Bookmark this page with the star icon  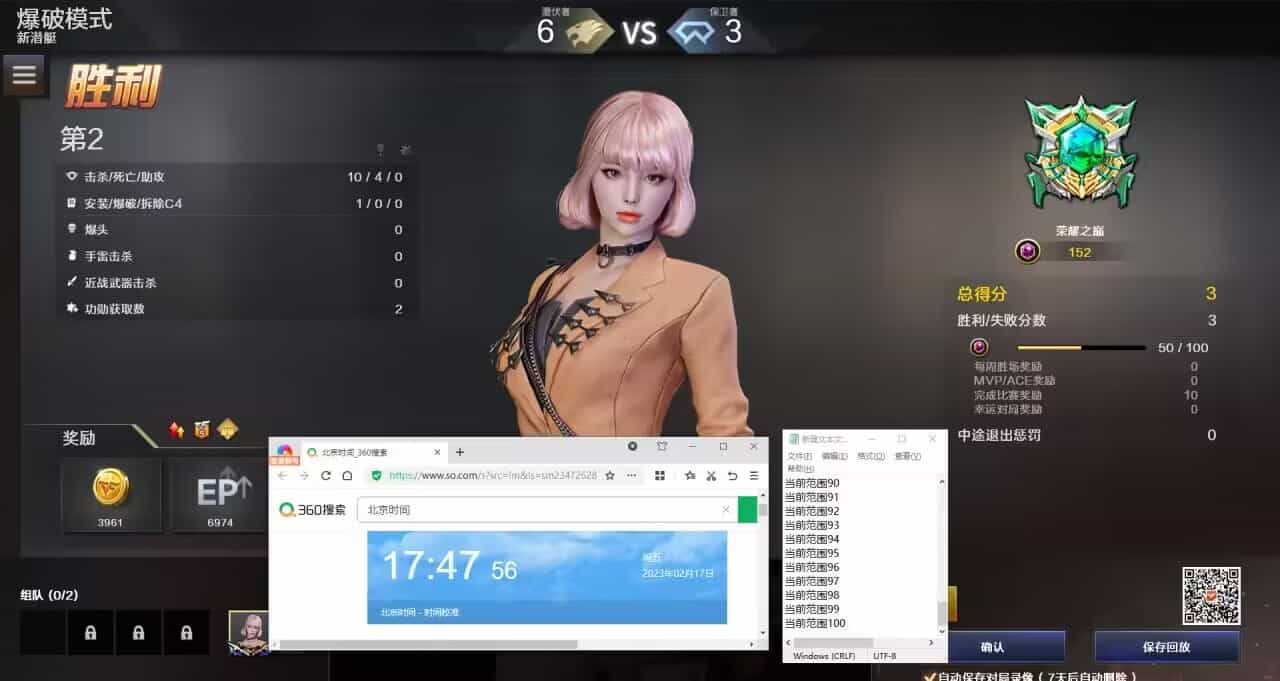point(609,476)
